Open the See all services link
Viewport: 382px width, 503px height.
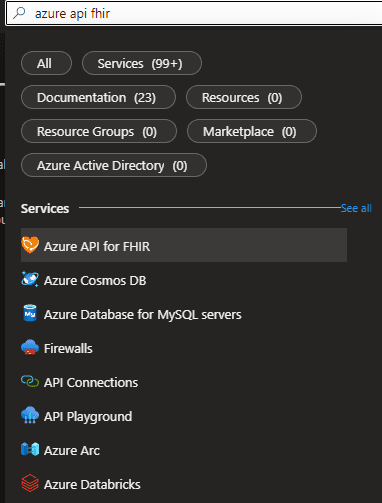(x=356, y=208)
